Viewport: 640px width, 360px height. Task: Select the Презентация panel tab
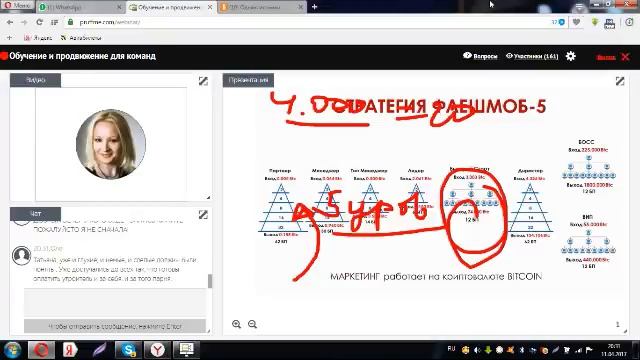point(248,80)
